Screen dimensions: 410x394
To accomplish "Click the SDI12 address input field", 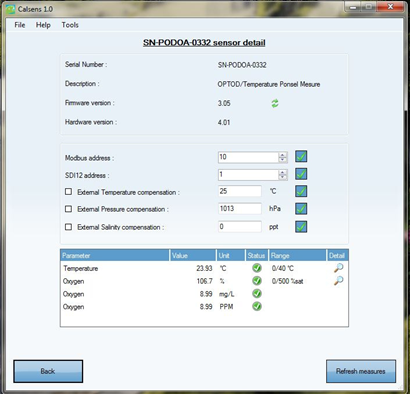I will [x=248, y=175].
